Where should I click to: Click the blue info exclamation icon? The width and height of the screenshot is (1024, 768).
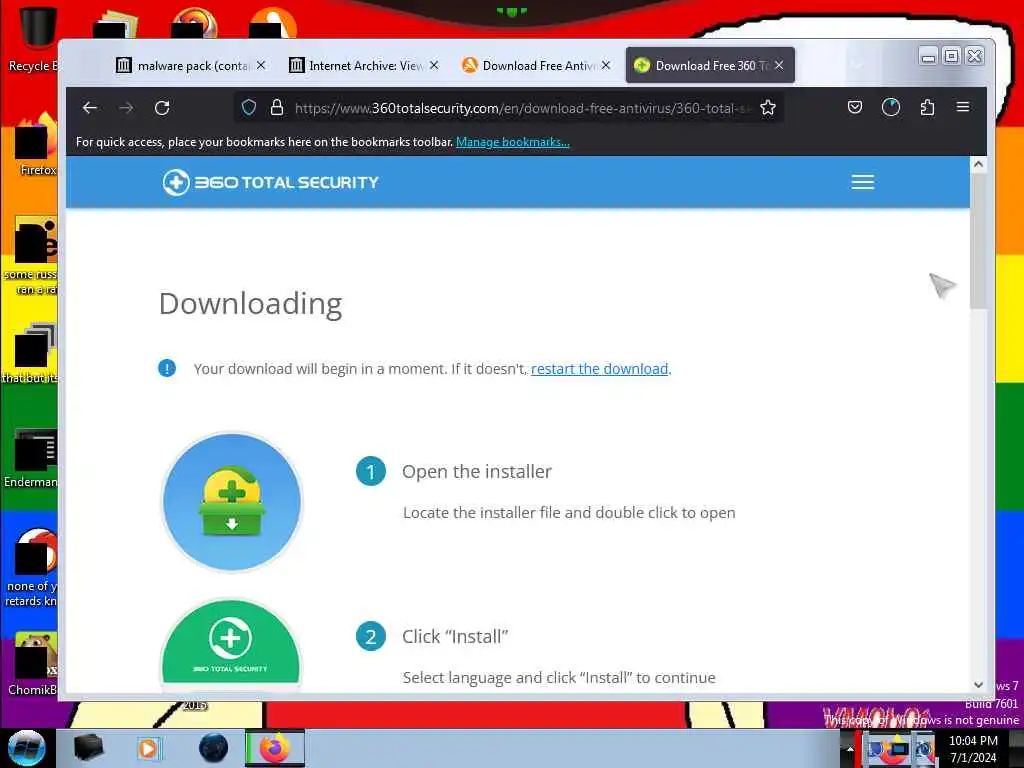(167, 368)
